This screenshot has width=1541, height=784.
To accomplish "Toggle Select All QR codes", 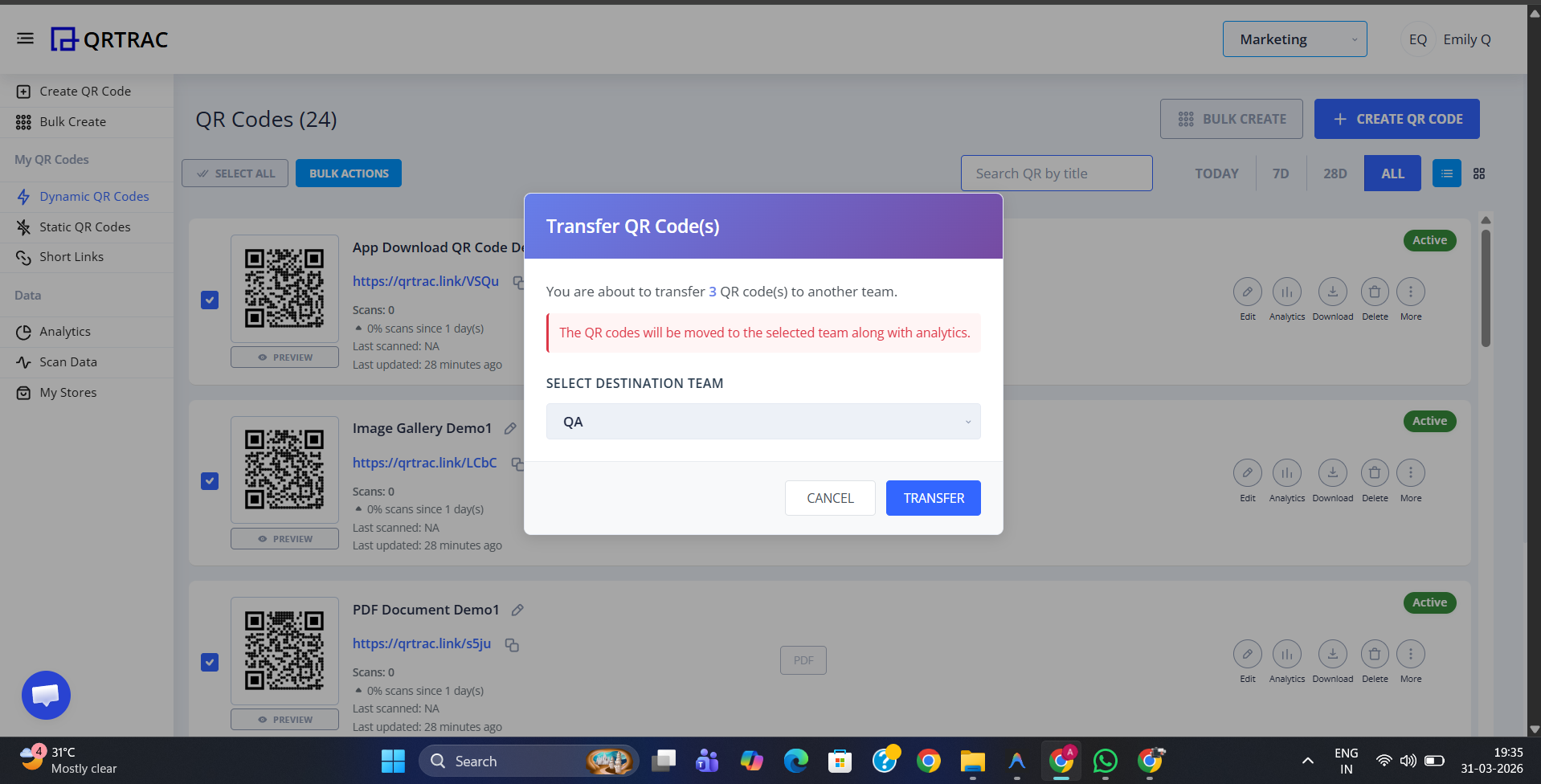I will (235, 173).
